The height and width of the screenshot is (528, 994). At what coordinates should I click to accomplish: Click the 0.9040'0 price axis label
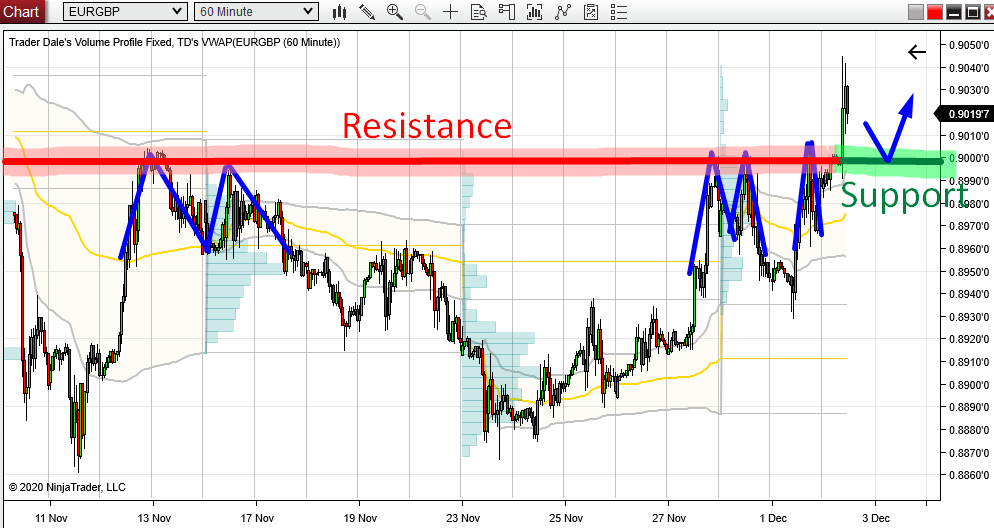(x=968, y=68)
